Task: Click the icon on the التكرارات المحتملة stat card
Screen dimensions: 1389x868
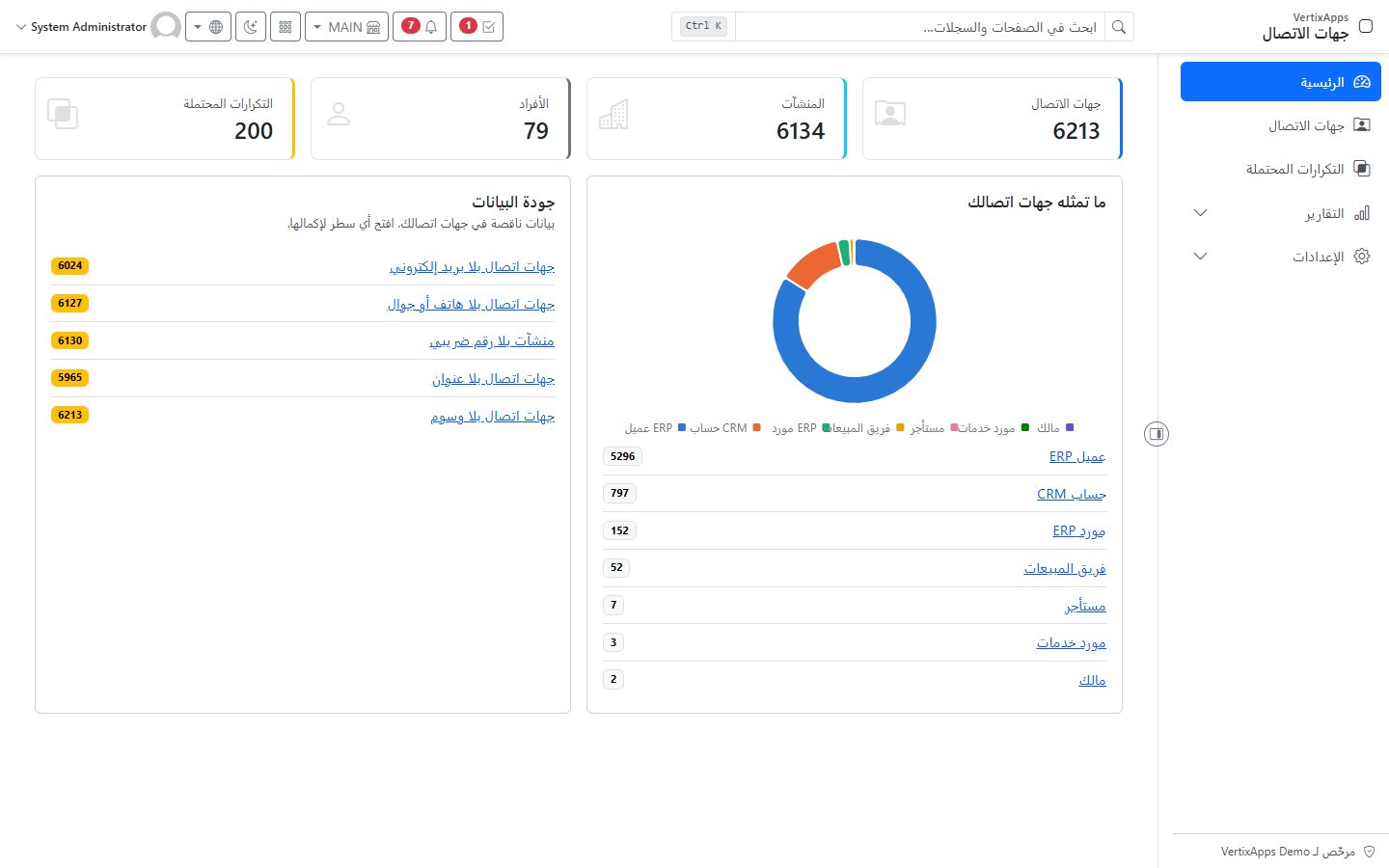Action: tap(63, 114)
